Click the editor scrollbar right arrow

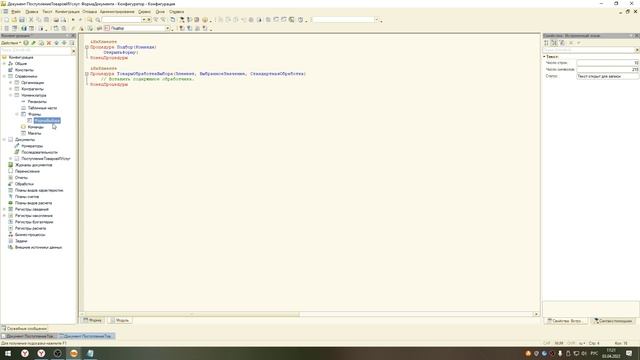[536, 314]
